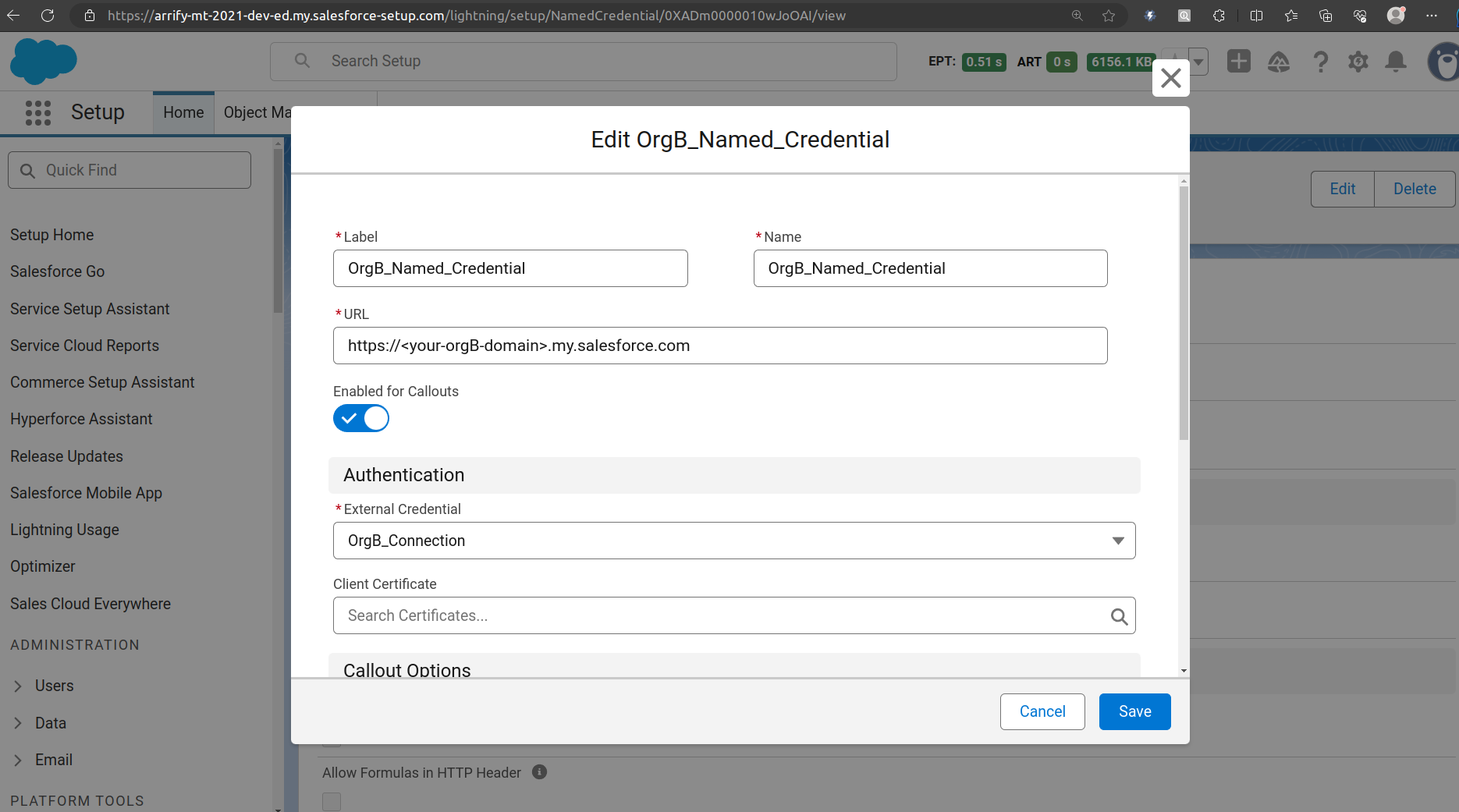
Task: Open the App Launcher grid icon
Action: [37, 112]
